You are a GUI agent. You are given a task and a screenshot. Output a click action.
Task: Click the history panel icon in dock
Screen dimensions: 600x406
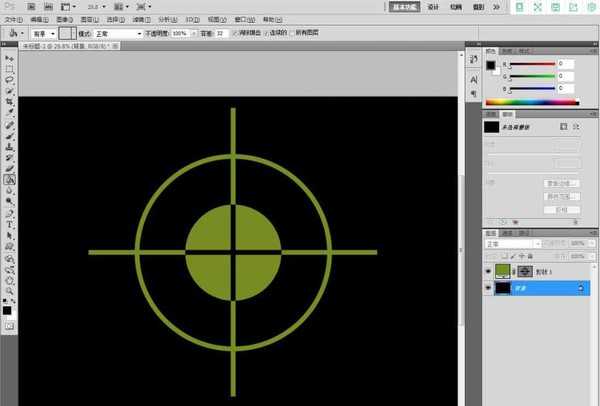472,55
